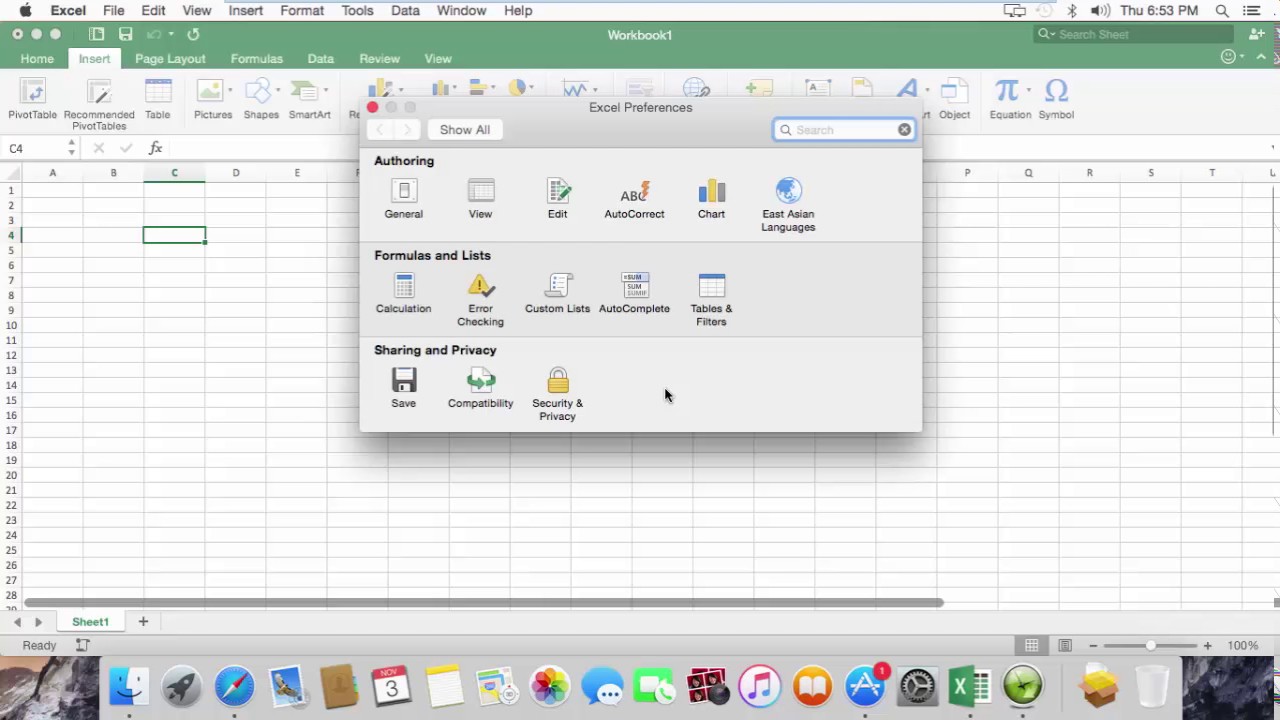Open Save preferences
This screenshot has height=720, width=1280.
pos(403,388)
